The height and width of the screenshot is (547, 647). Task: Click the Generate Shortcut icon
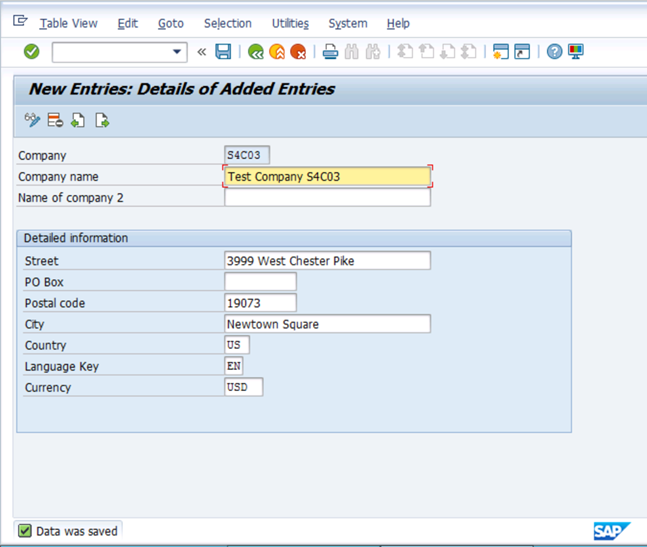pos(522,52)
